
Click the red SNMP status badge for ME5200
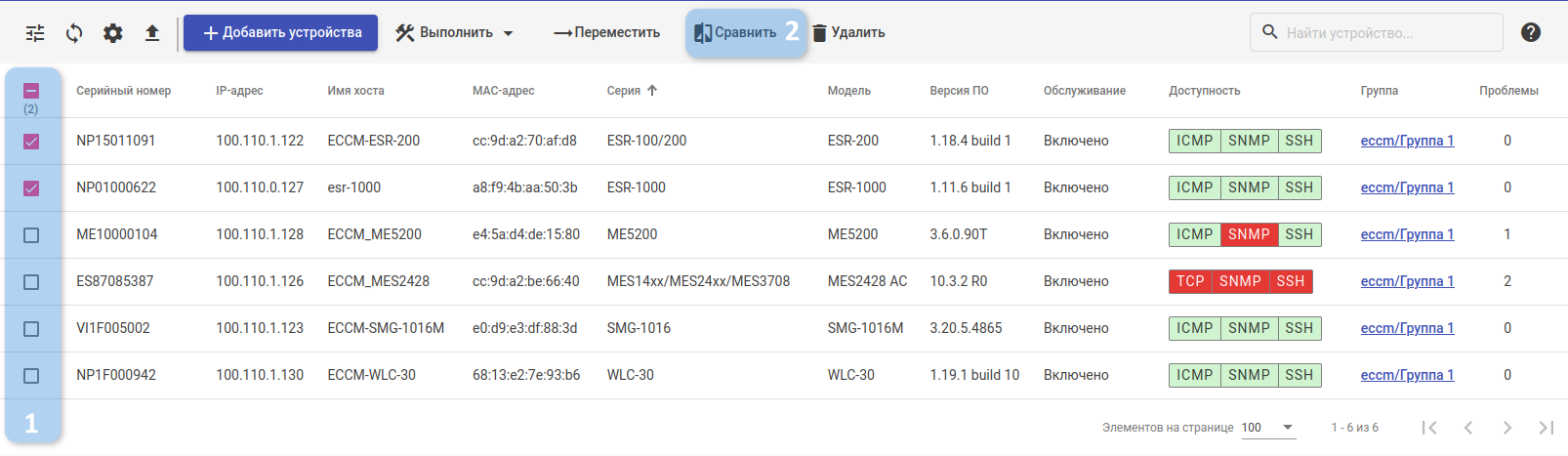click(x=1249, y=234)
